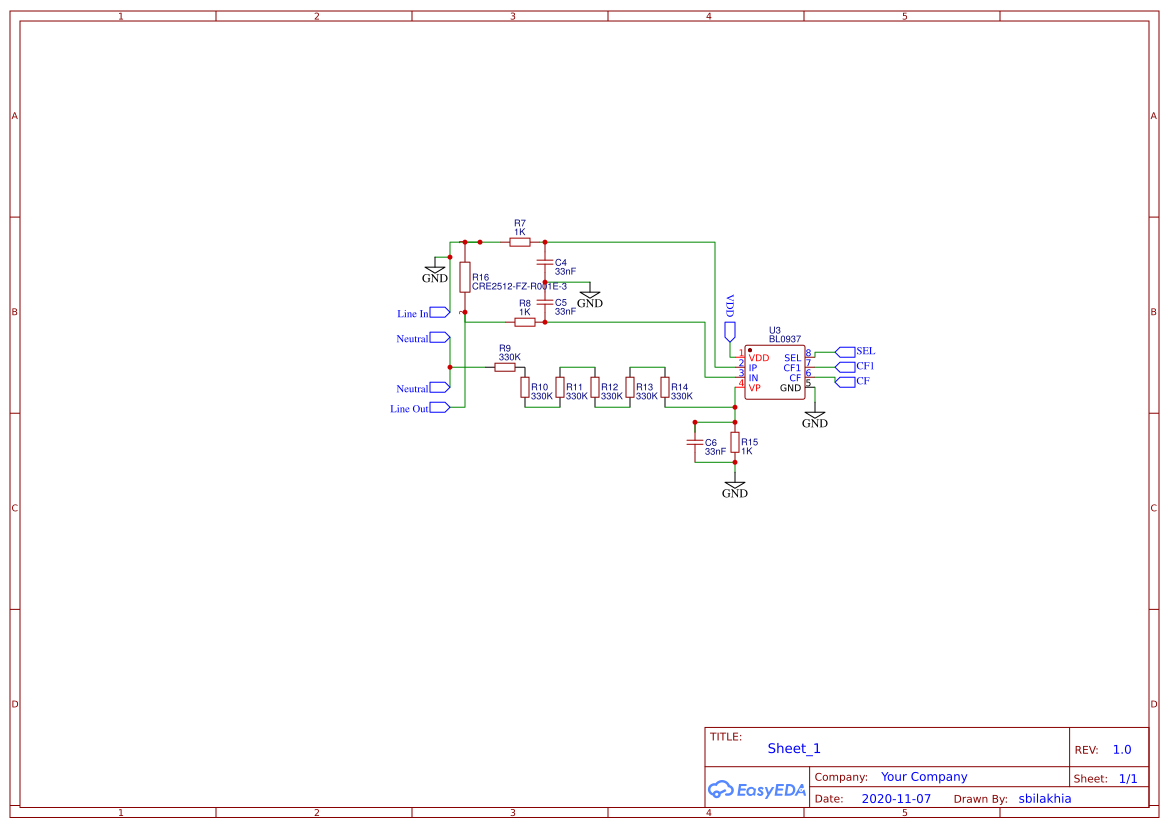1169x828 pixels.
Task: Click the EasyEDA logo in title block
Action: tap(757, 789)
